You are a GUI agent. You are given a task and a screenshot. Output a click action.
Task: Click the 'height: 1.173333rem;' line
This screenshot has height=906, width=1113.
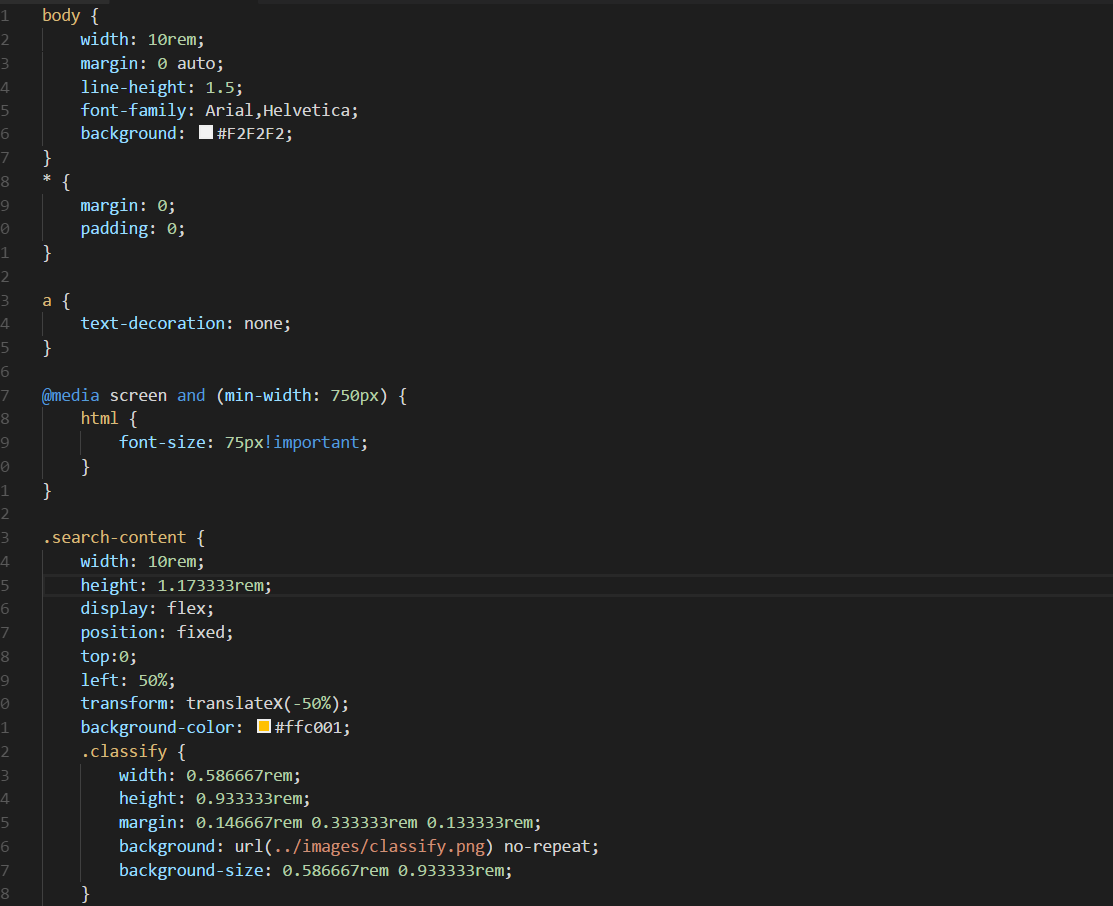pyautogui.click(x=176, y=585)
